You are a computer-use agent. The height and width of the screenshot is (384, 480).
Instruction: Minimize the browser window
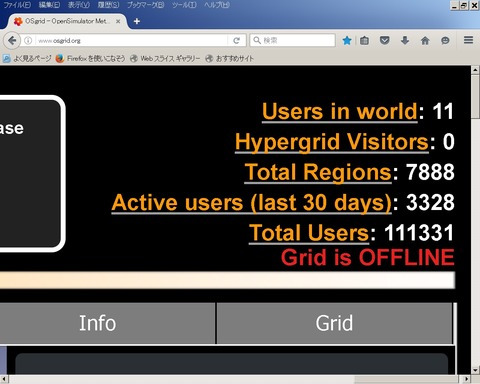click(455, 6)
